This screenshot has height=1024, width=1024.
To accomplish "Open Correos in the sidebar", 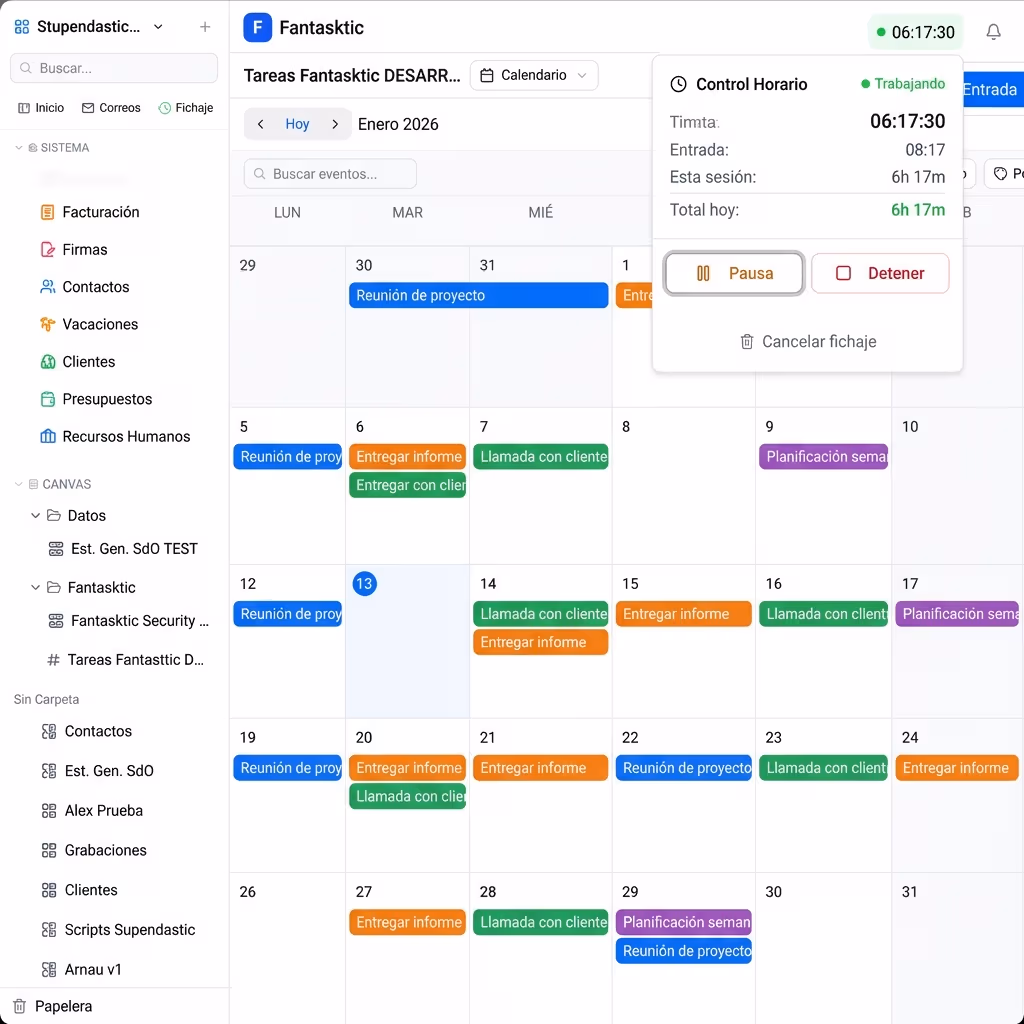I will click(x=111, y=108).
